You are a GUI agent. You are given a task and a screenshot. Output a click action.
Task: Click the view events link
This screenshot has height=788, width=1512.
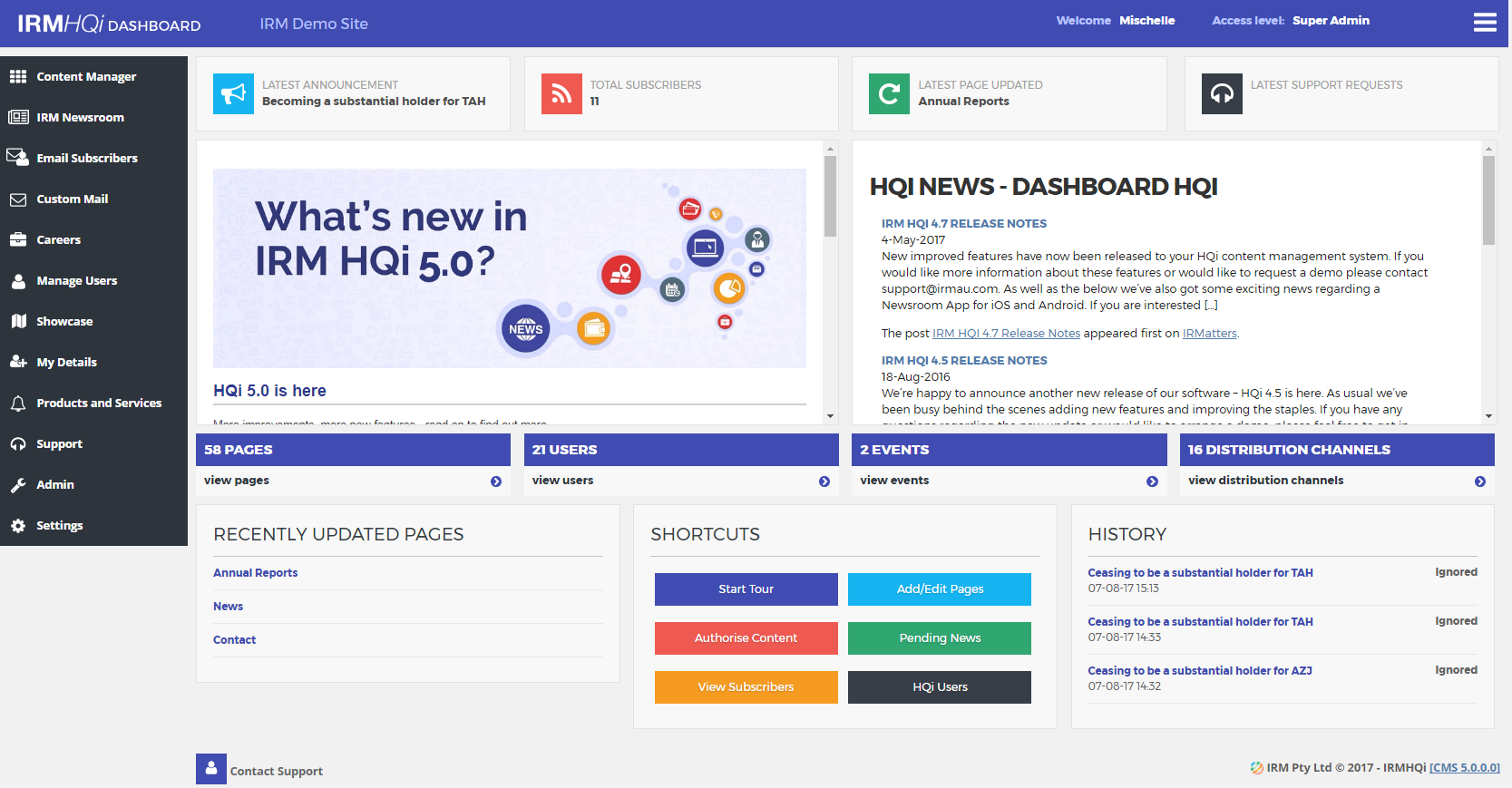coord(894,481)
